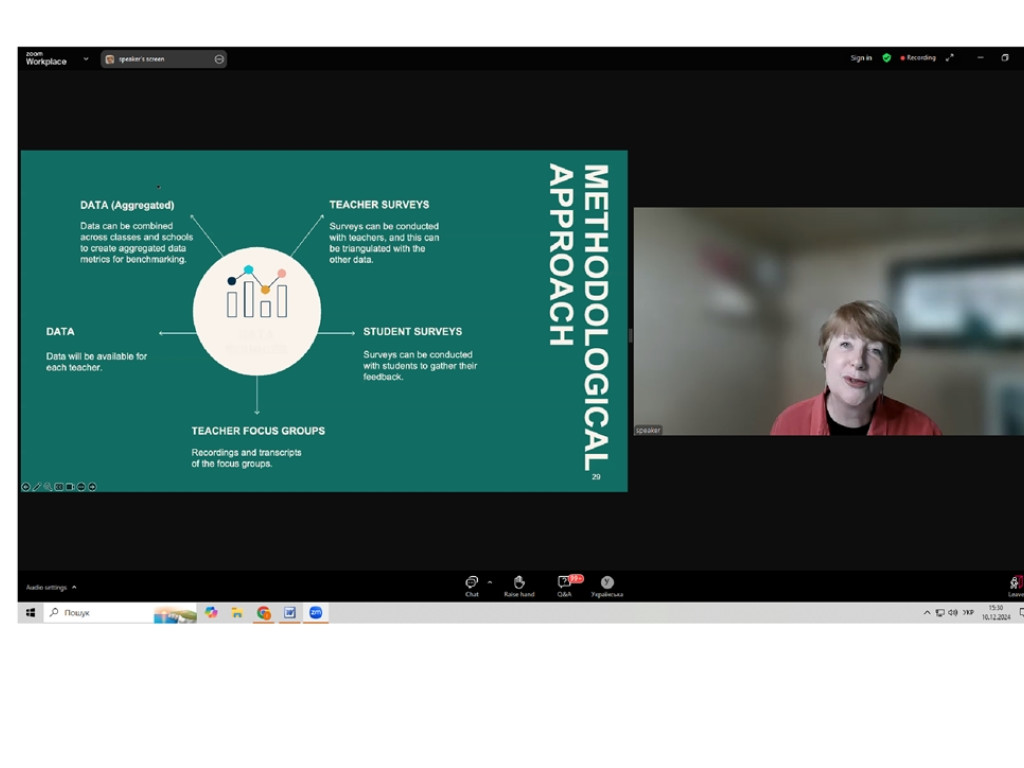
Task: Toggle slideshow camera/subtitle control
Action: coord(70,487)
